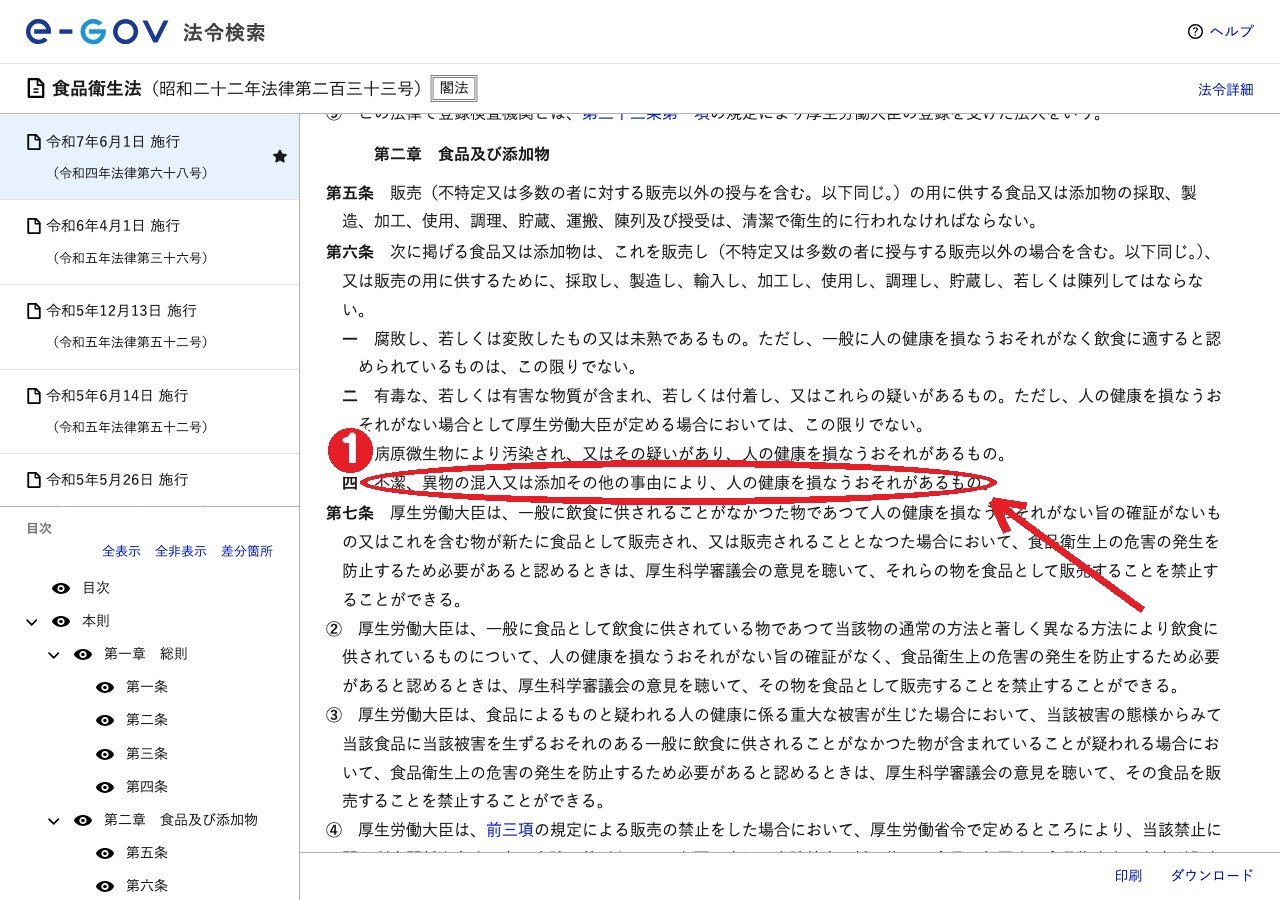Click the ダウンロード button
The height and width of the screenshot is (900, 1280).
point(1212,875)
